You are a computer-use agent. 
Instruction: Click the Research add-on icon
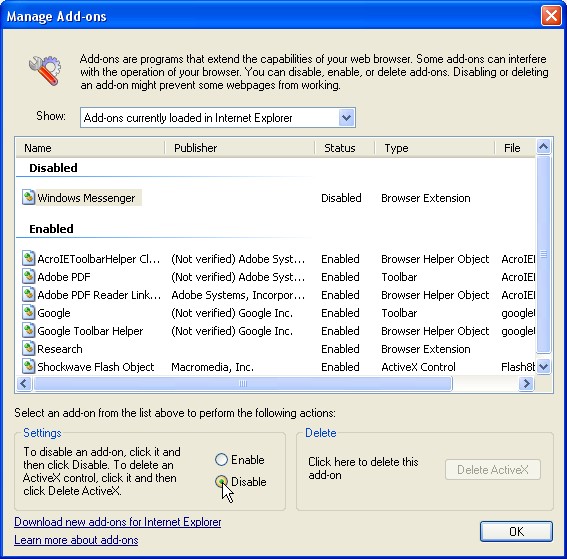tap(29, 349)
